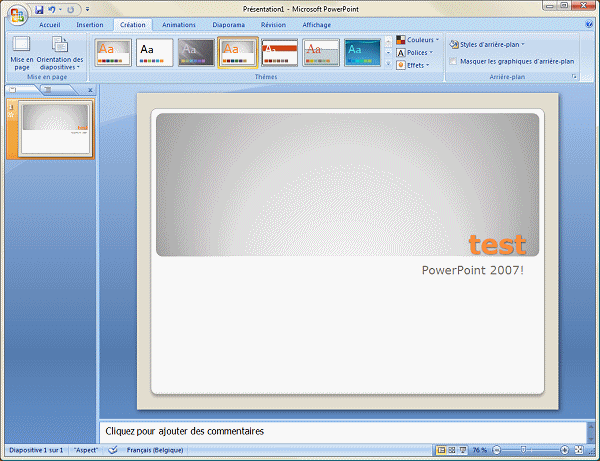This screenshot has height=461, width=600.
Task: Switch to the Insertion tab
Action: point(89,25)
